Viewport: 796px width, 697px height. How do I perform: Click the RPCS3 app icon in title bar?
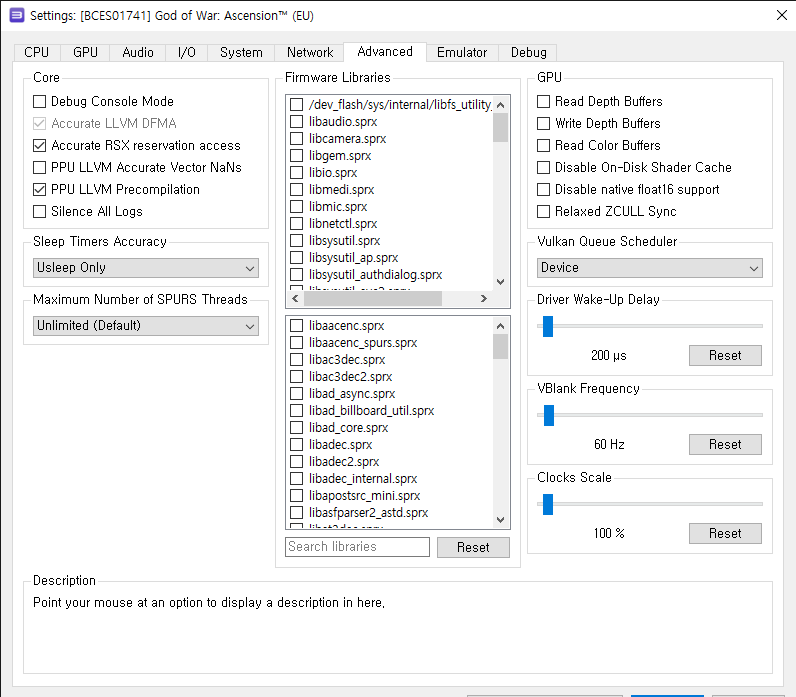(17, 15)
